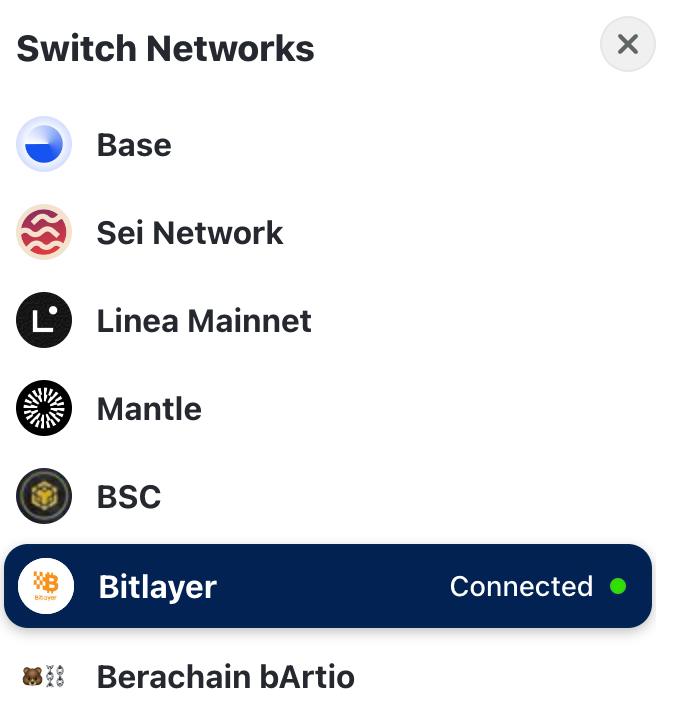This screenshot has width=676, height=722.
Task: Click the Connected status text
Action: tap(521, 586)
